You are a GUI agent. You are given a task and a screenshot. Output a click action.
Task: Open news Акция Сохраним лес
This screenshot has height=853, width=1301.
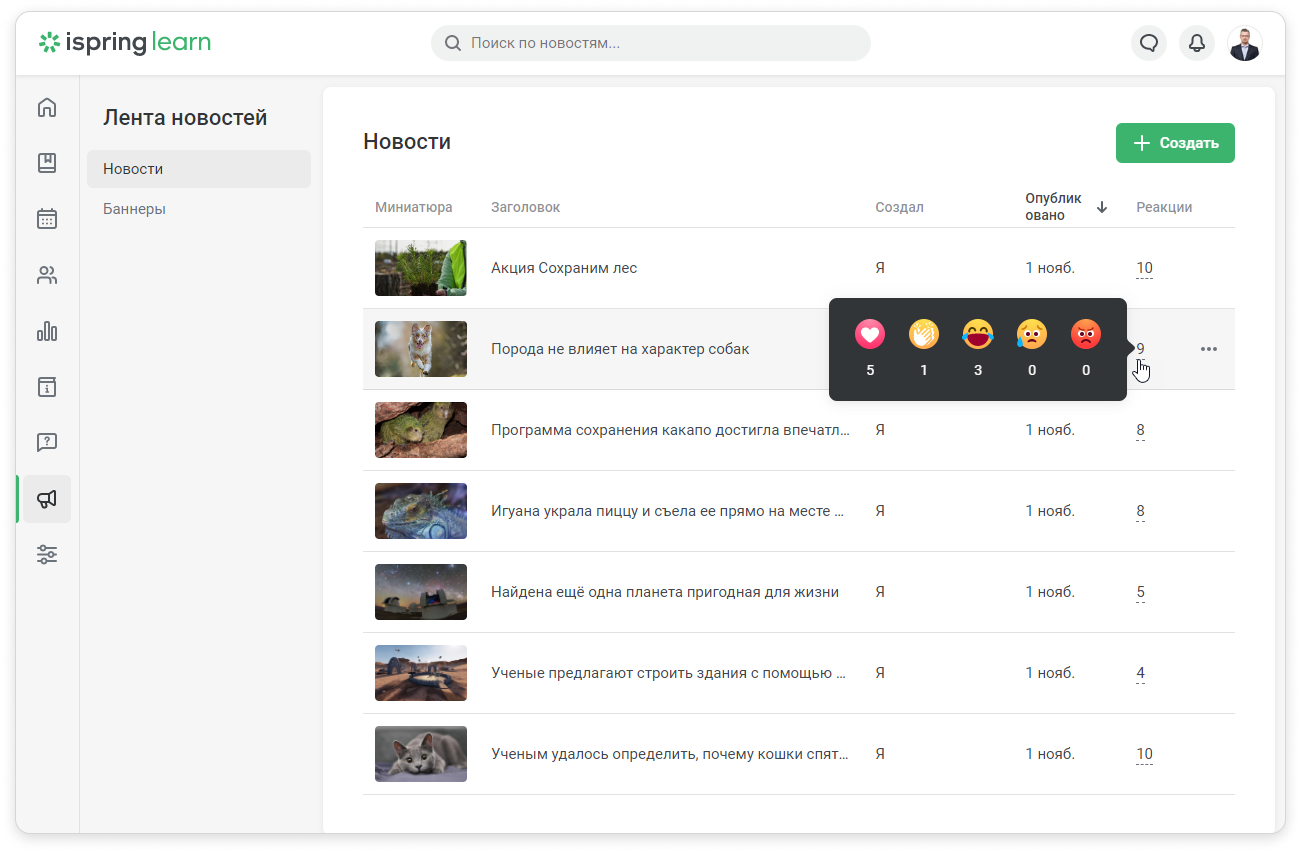pos(564,268)
